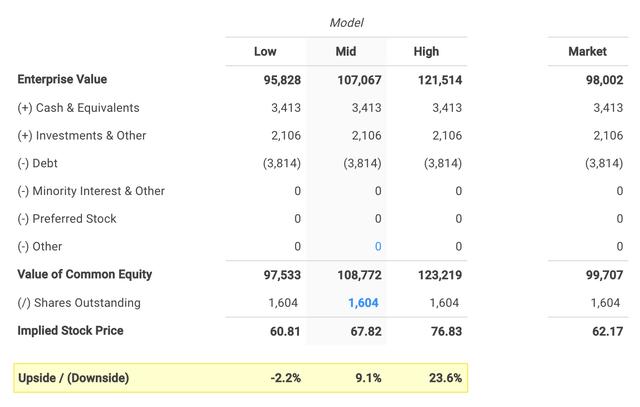Click the blue 0 in the Other row
This screenshot has height=407, width=640.
click(377, 247)
